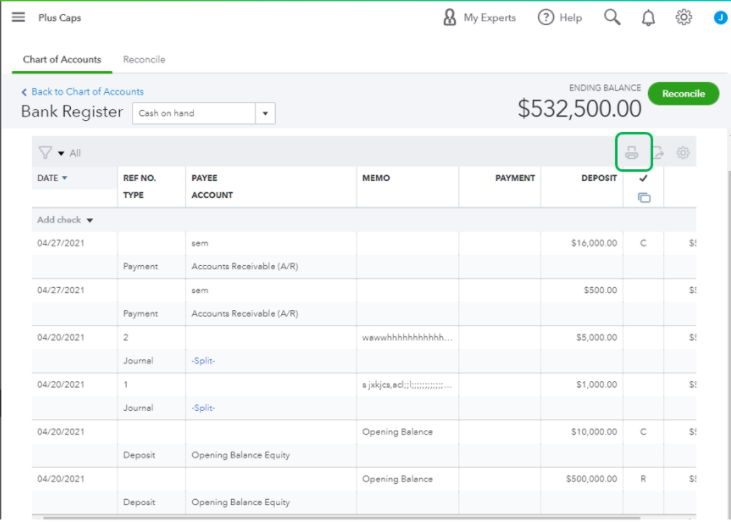
Task: Print the bank register list
Action: 632,153
